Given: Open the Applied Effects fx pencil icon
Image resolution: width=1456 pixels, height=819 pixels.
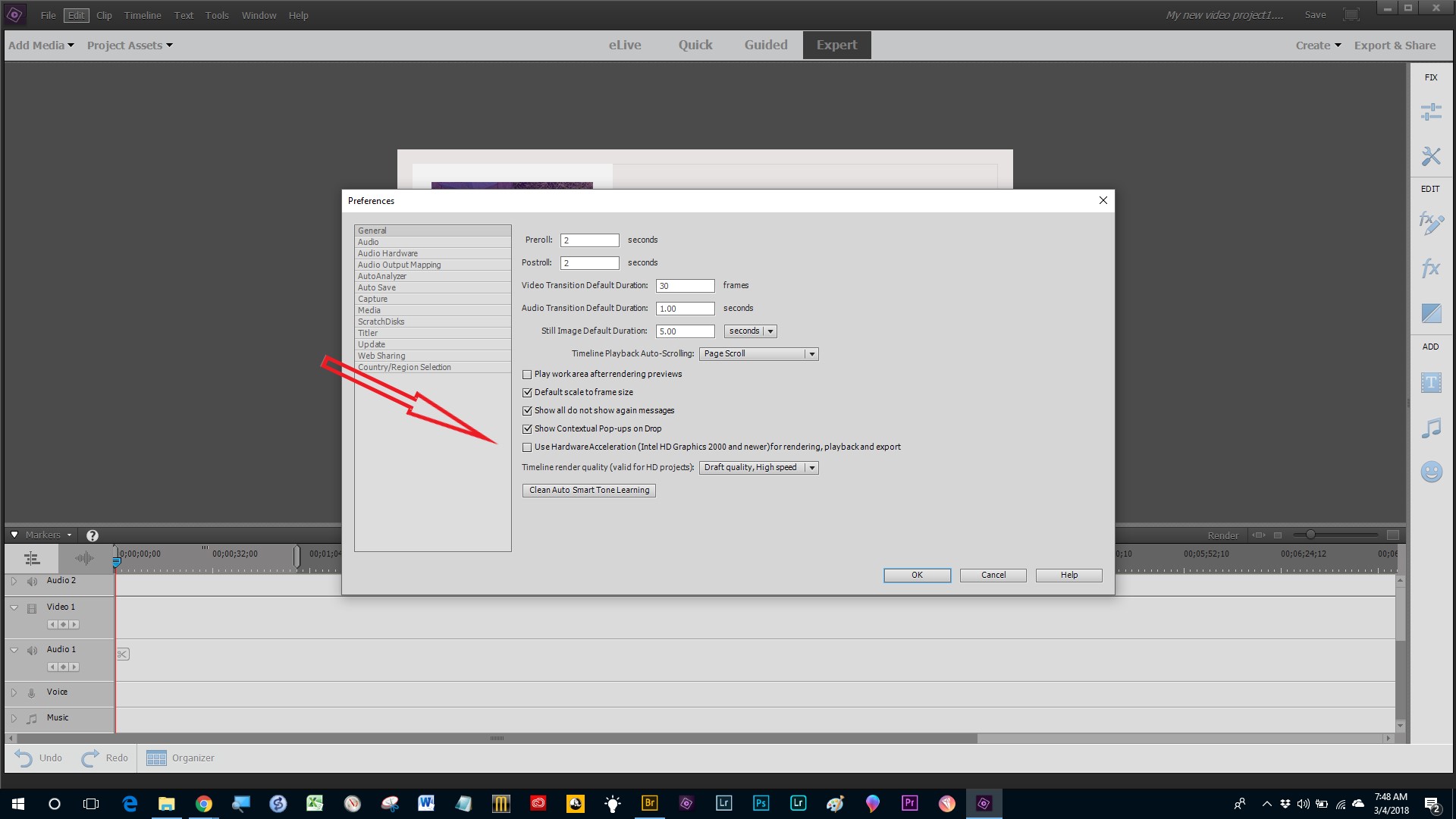Looking at the screenshot, I should pos(1431,223).
